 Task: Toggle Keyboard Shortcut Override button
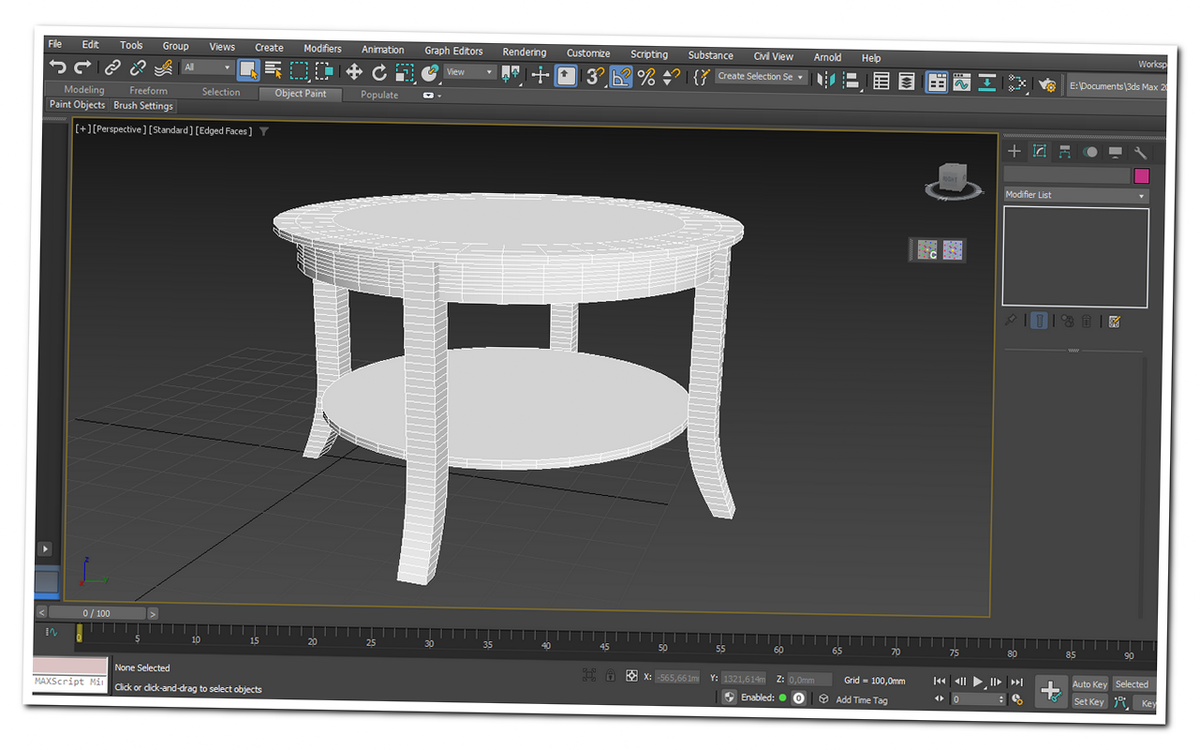point(566,75)
